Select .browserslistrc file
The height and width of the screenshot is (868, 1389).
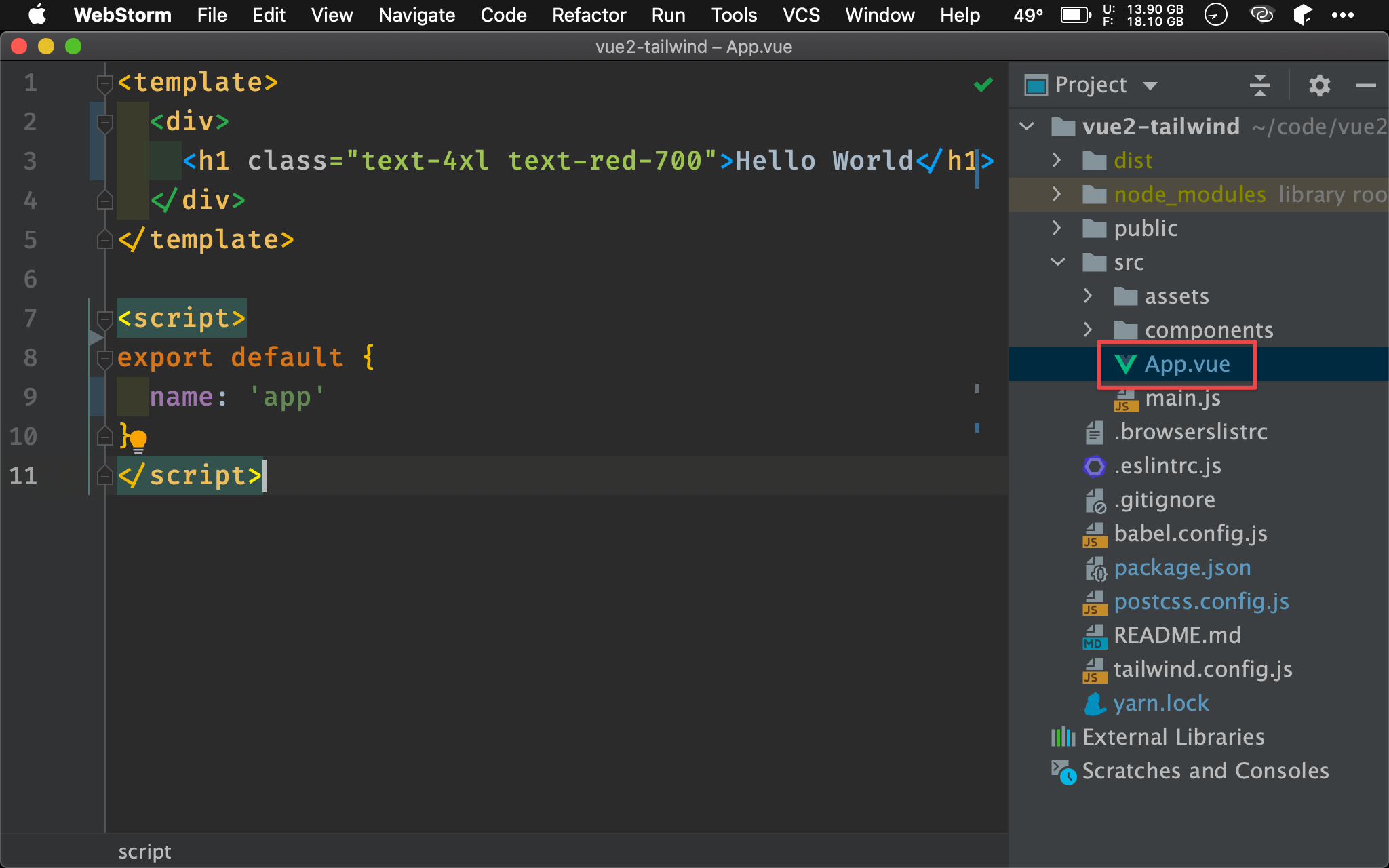coord(1190,432)
